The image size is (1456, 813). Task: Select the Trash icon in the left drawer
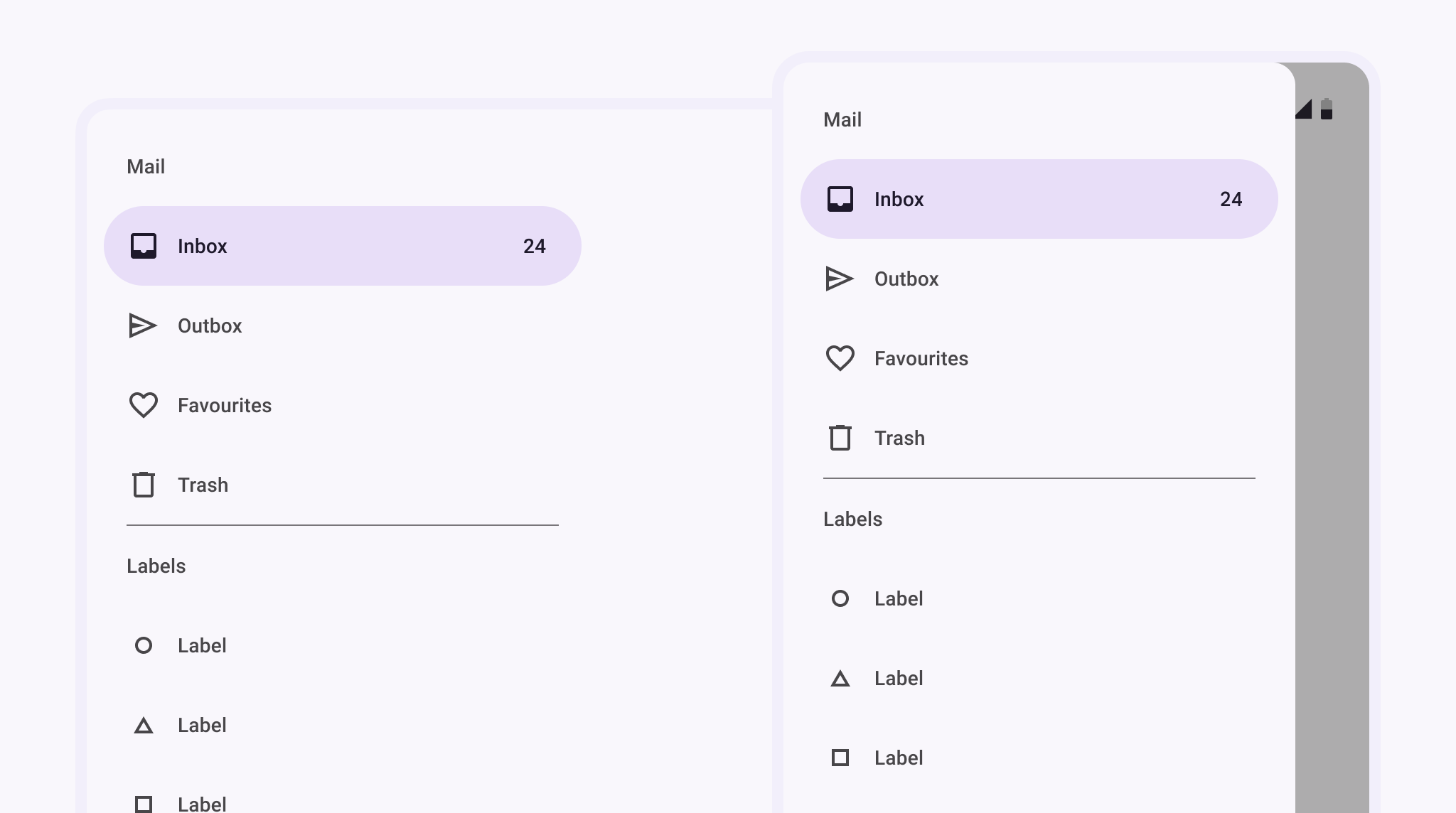pyautogui.click(x=144, y=485)
